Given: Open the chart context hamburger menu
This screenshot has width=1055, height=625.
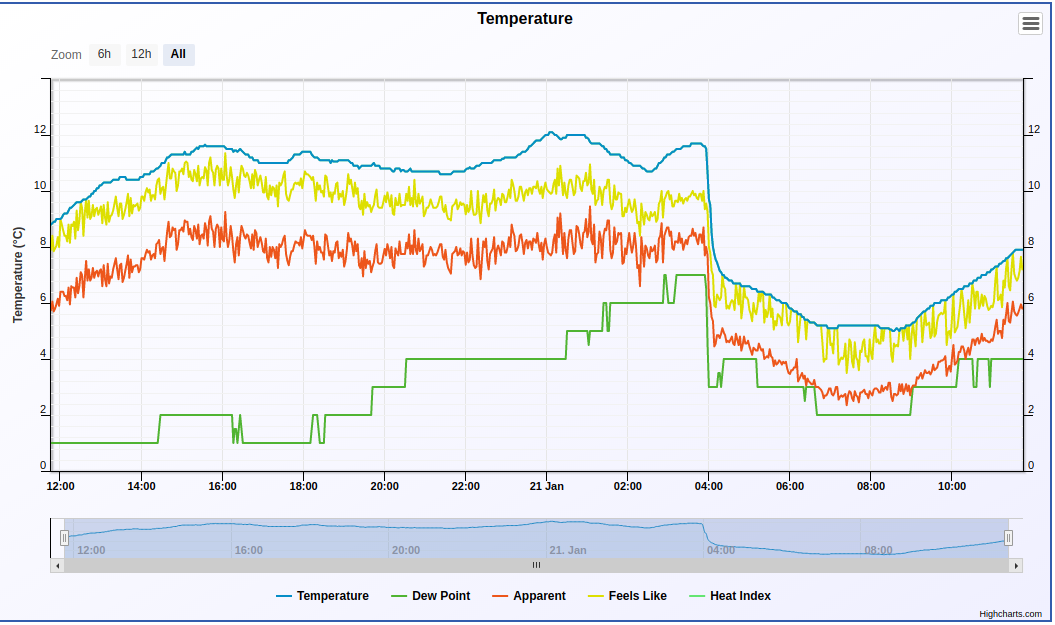Looking at the screenshot, I should tap(1030, 23).
